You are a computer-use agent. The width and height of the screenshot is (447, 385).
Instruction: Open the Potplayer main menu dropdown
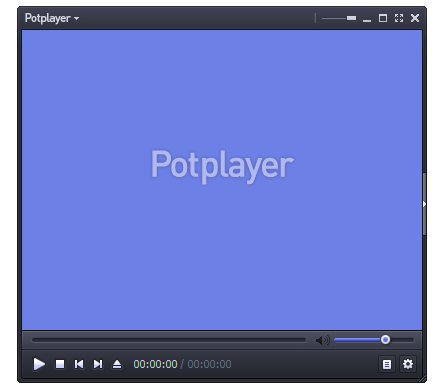click(x=52, y=18)
